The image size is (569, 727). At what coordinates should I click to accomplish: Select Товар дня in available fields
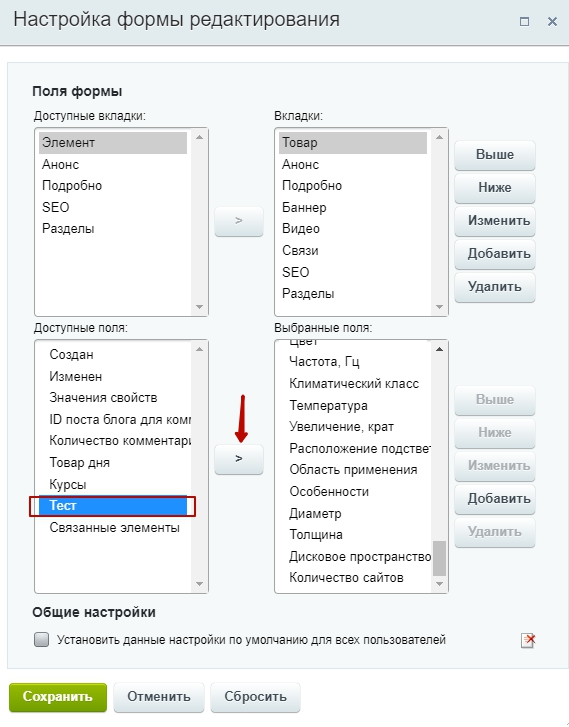tap(80, 463)
